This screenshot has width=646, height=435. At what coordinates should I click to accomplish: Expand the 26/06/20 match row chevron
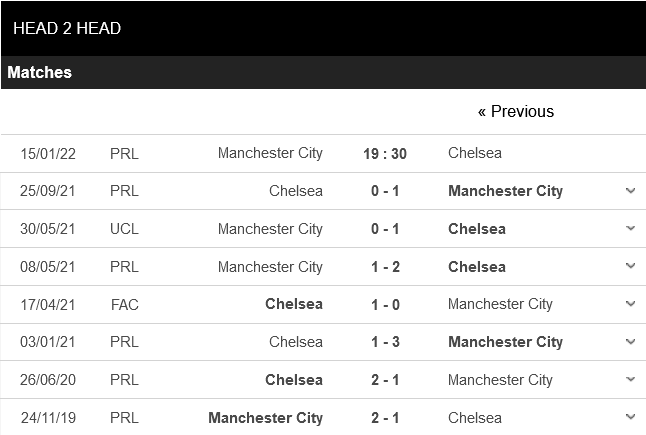(x=630, y=380)
